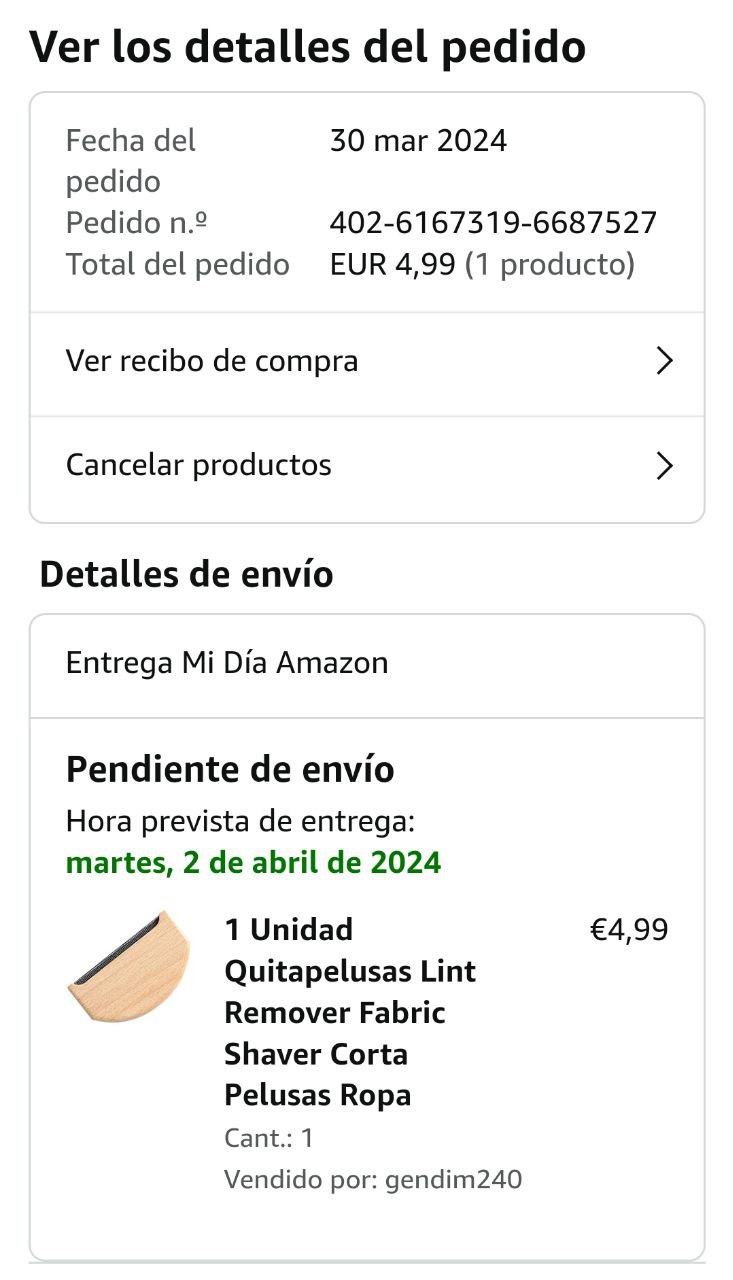733x1280 pixels.
Task: Tap the Pendiente de envío status heading
Action: pyautogui.click(x=230, y=770)
